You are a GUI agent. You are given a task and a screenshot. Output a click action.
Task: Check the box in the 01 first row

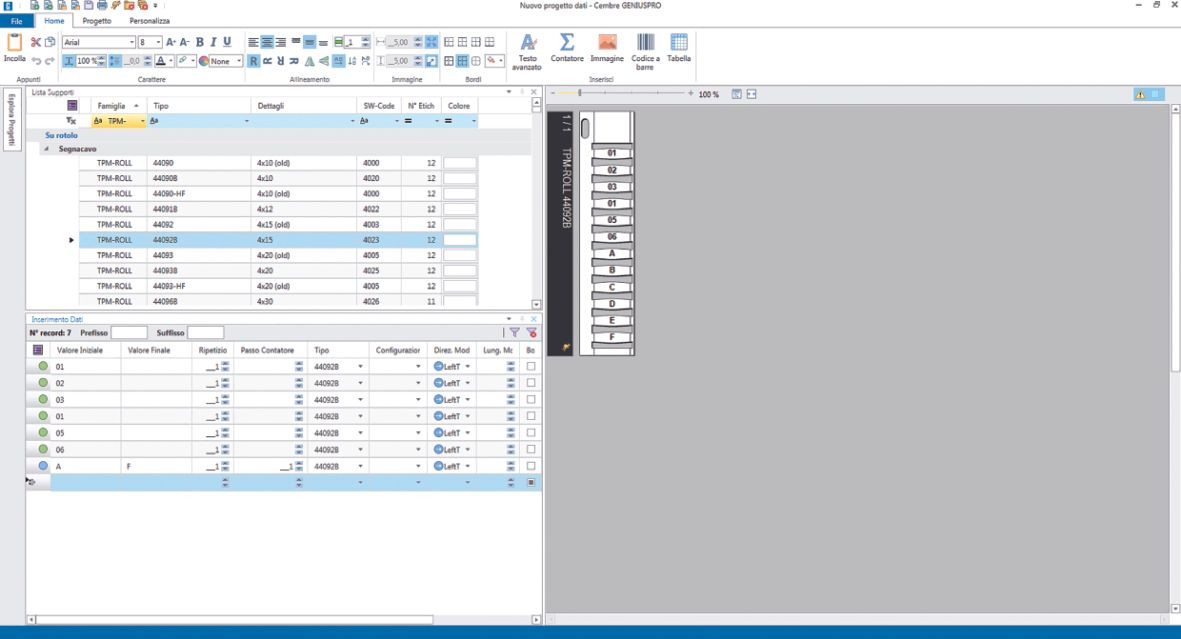pos(531,367)
